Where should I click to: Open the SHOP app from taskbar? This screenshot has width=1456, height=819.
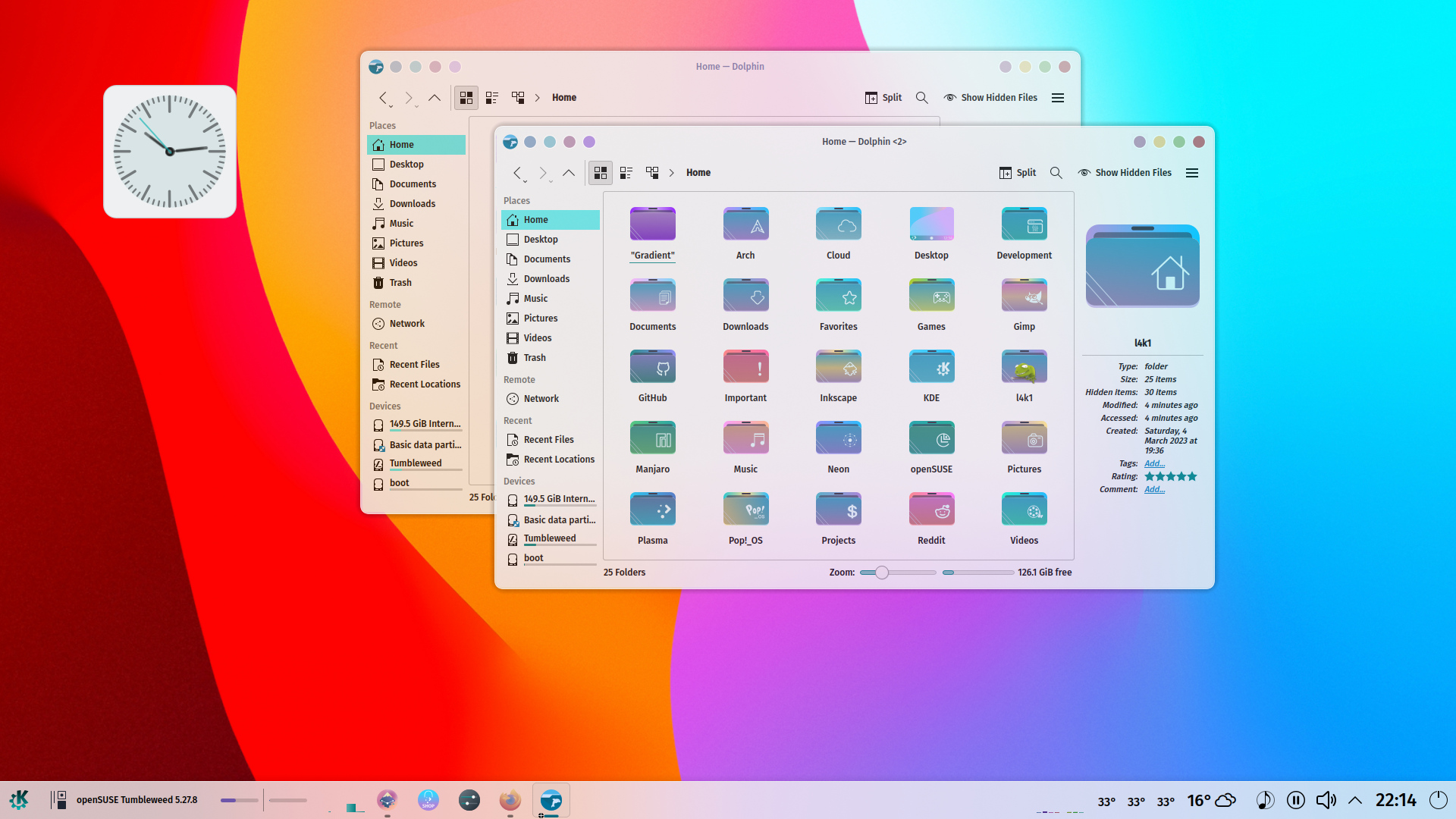pos(428,800)
